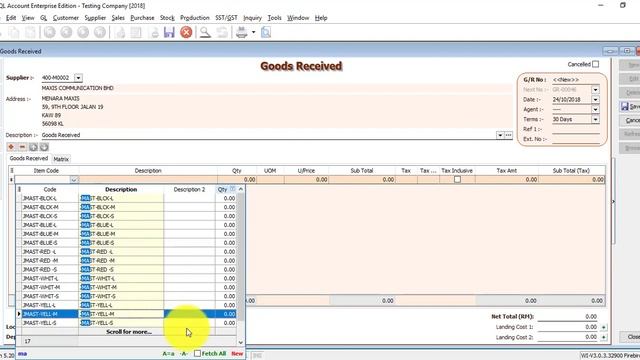
Task: Click the Print toolbar icon
Action: (242, 32)
